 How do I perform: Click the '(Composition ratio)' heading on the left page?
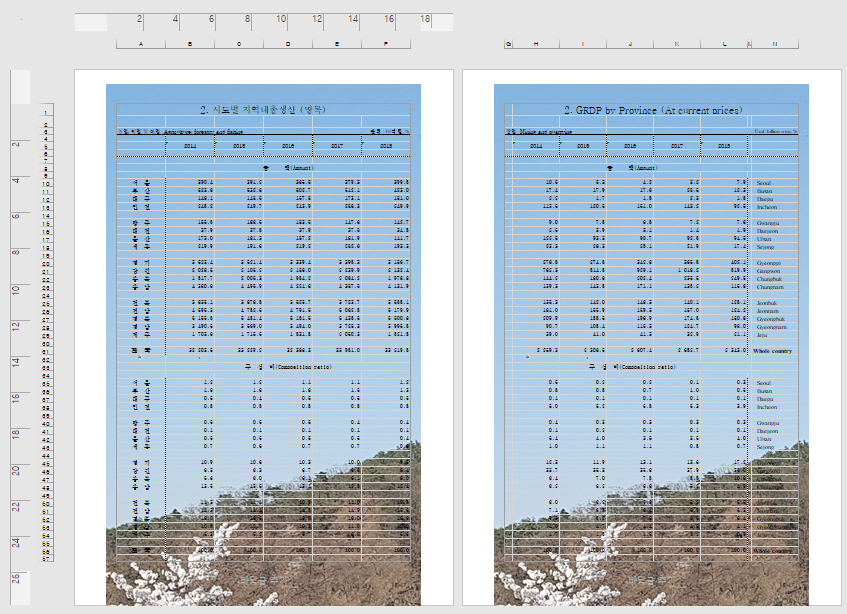click(x=304, y=367)
